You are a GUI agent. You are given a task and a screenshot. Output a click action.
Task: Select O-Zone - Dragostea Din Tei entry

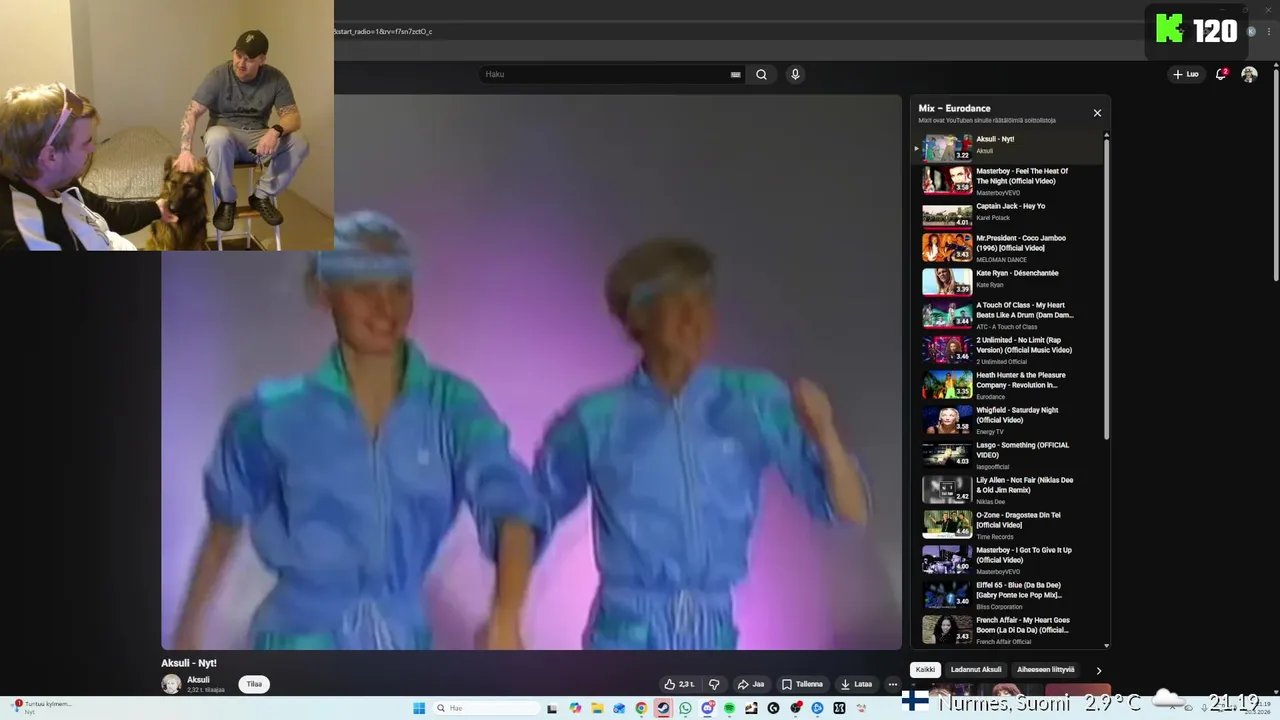[x=1007, y=525]
